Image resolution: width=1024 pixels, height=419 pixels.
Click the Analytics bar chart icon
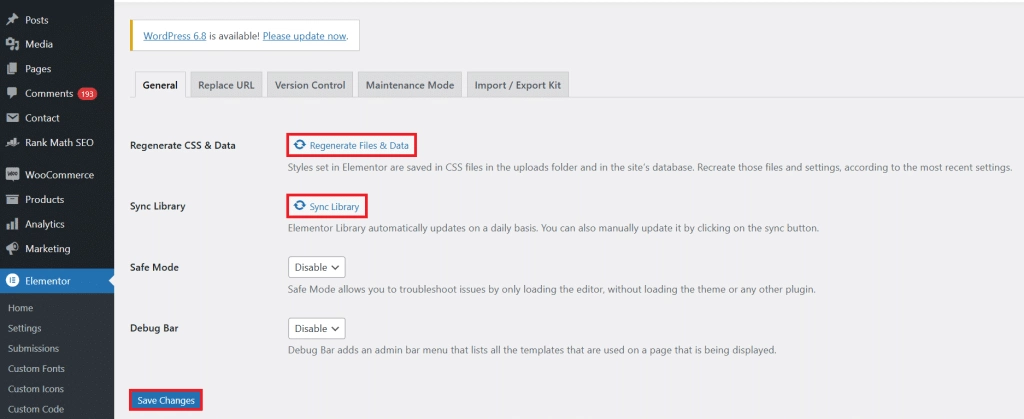pyautogui.click(x=12, y=224)
